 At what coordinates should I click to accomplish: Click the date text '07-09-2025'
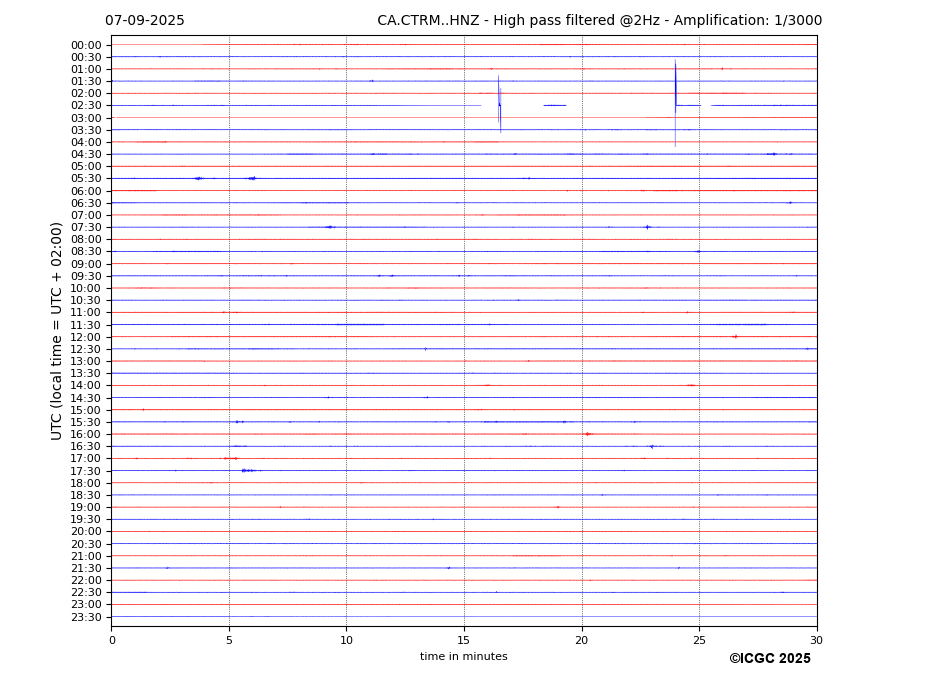[145, 21]
